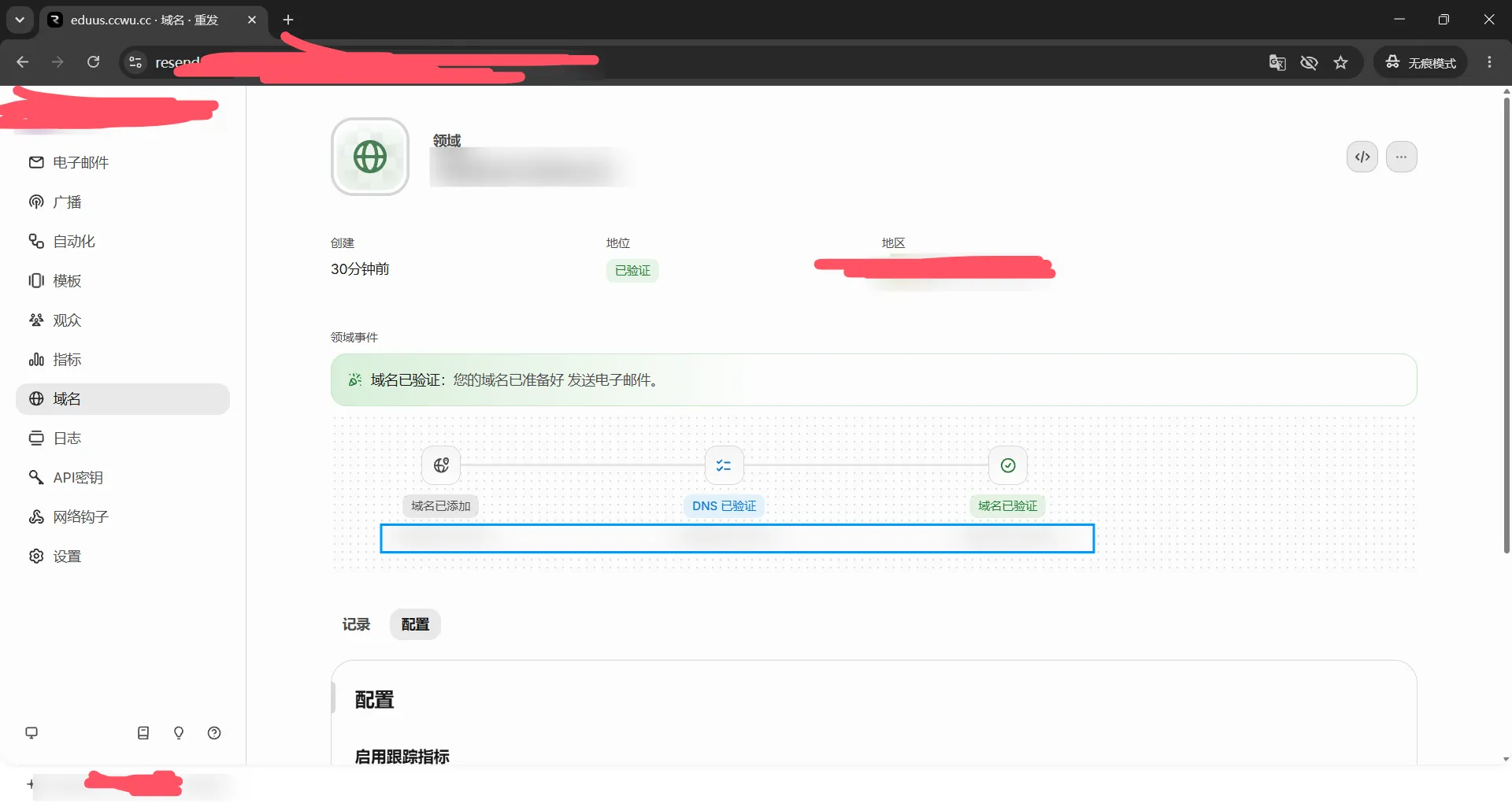Viewport: 1512px width, 803px height.
Task: Open a new browser tab
Action: [x=288, y=20]
